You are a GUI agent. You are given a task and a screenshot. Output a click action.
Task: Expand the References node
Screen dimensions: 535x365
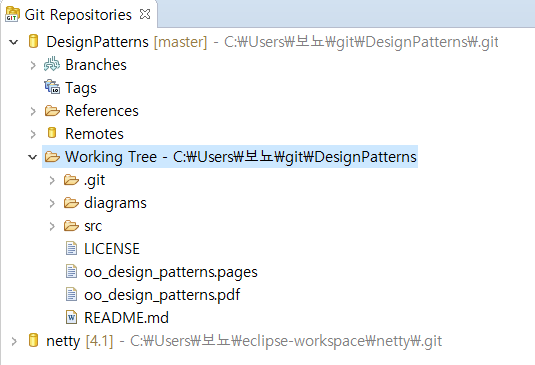pyautogui.click(x=33, y=111)
